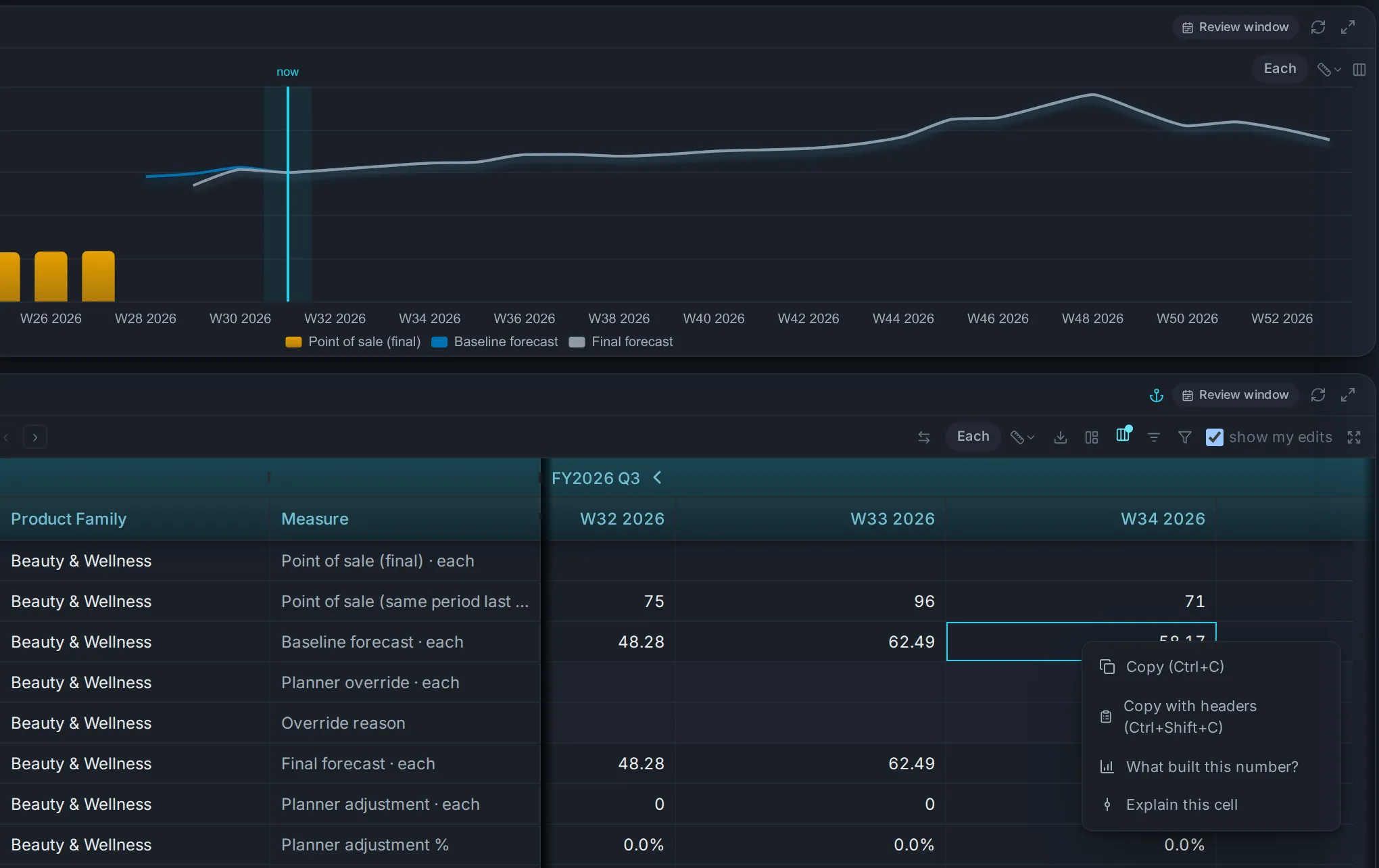Viewport: 1379px width, 868px height.
Task: Expand the chart panel to fullscreen
Action: coord(1348,27)
